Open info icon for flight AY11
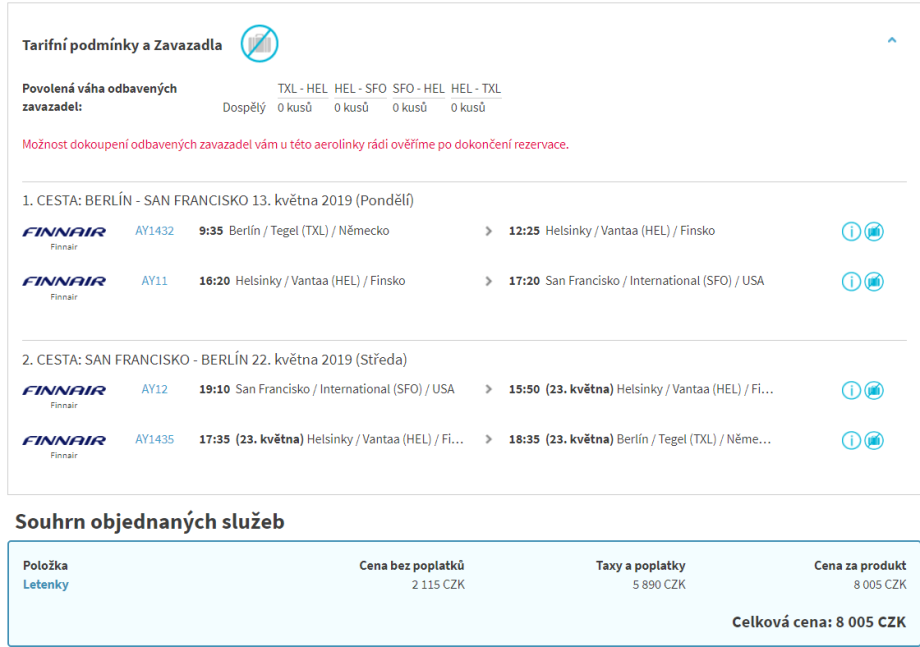The image size is (920, 647). [x=851, y=282]
